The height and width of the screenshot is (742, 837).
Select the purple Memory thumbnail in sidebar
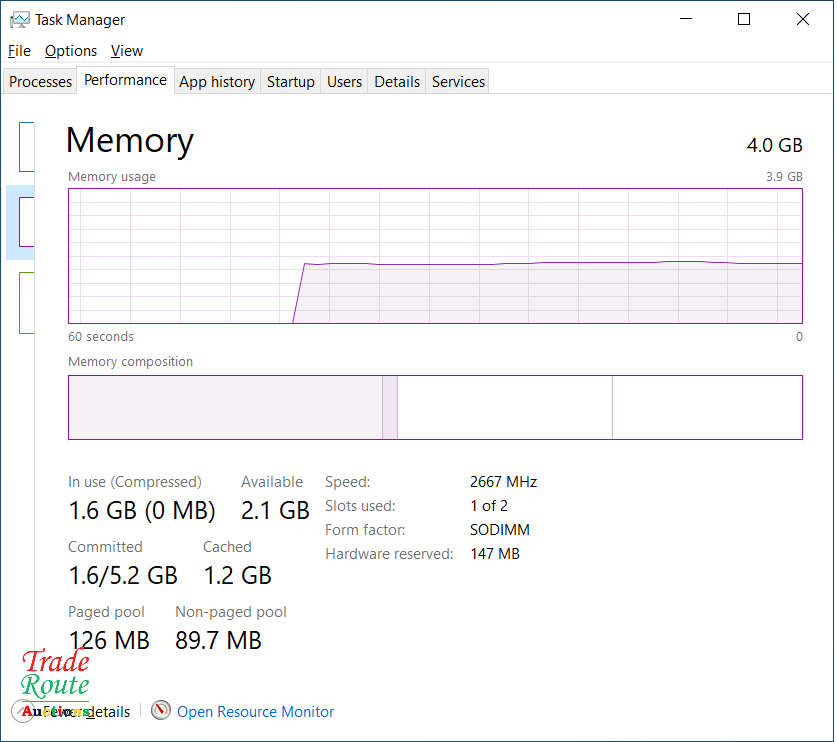[26, 222]
